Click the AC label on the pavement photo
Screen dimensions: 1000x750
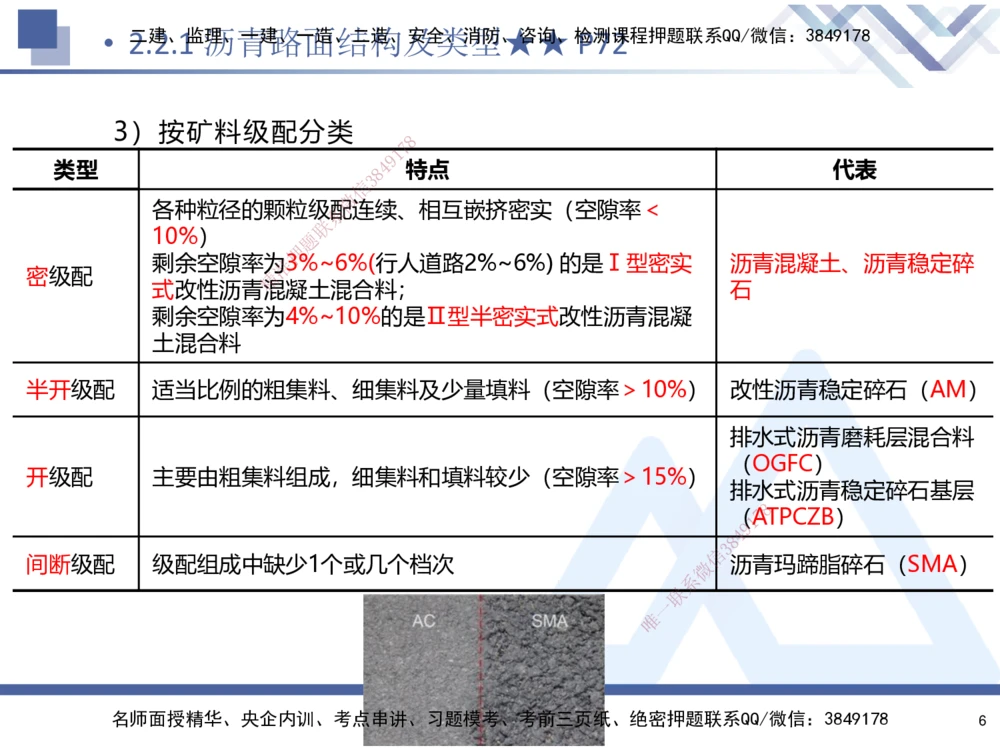(x=423, y=620)
